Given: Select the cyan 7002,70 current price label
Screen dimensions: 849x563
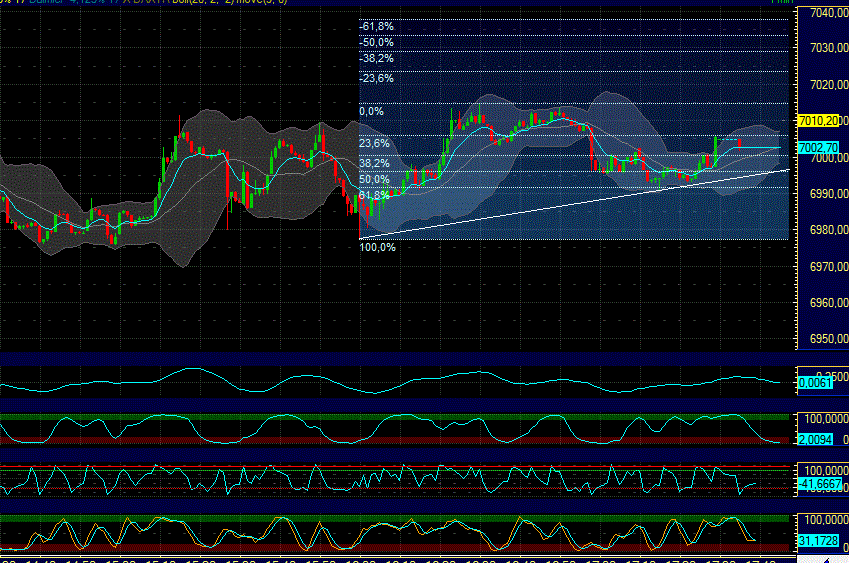Looking at the screenshot, I should pos(818,147).
